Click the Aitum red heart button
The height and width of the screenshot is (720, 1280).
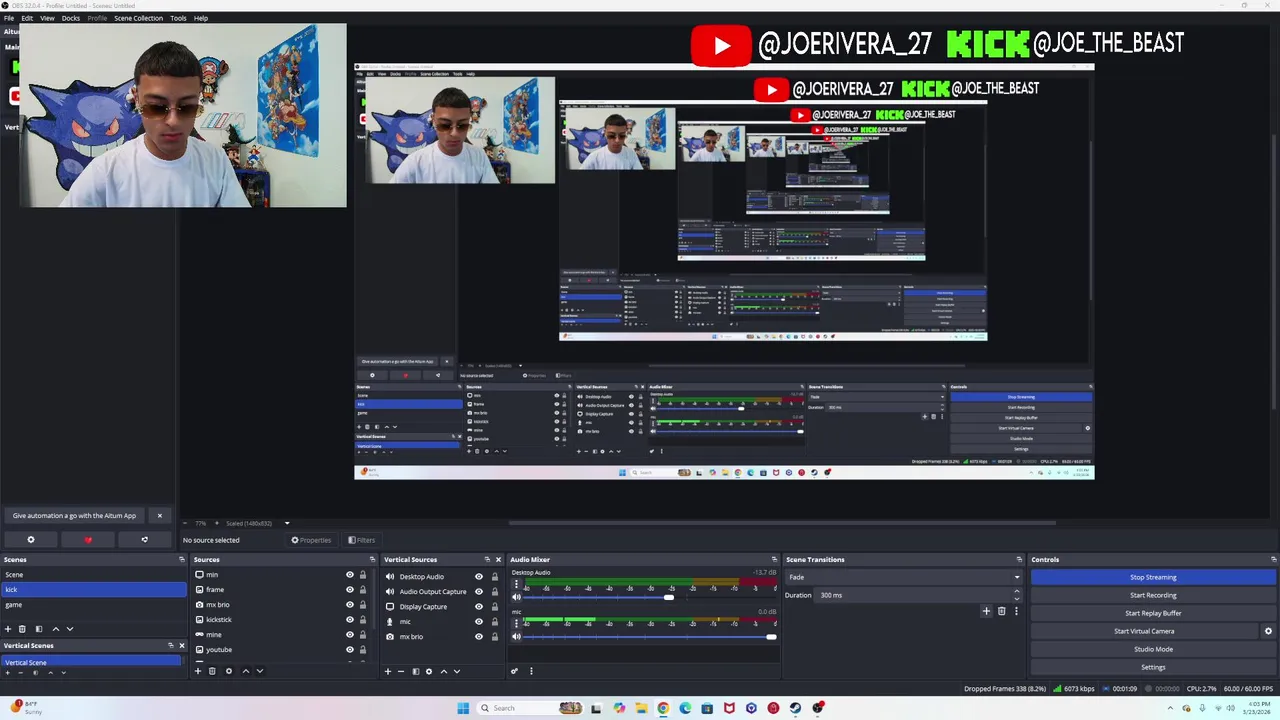(88, 540)
